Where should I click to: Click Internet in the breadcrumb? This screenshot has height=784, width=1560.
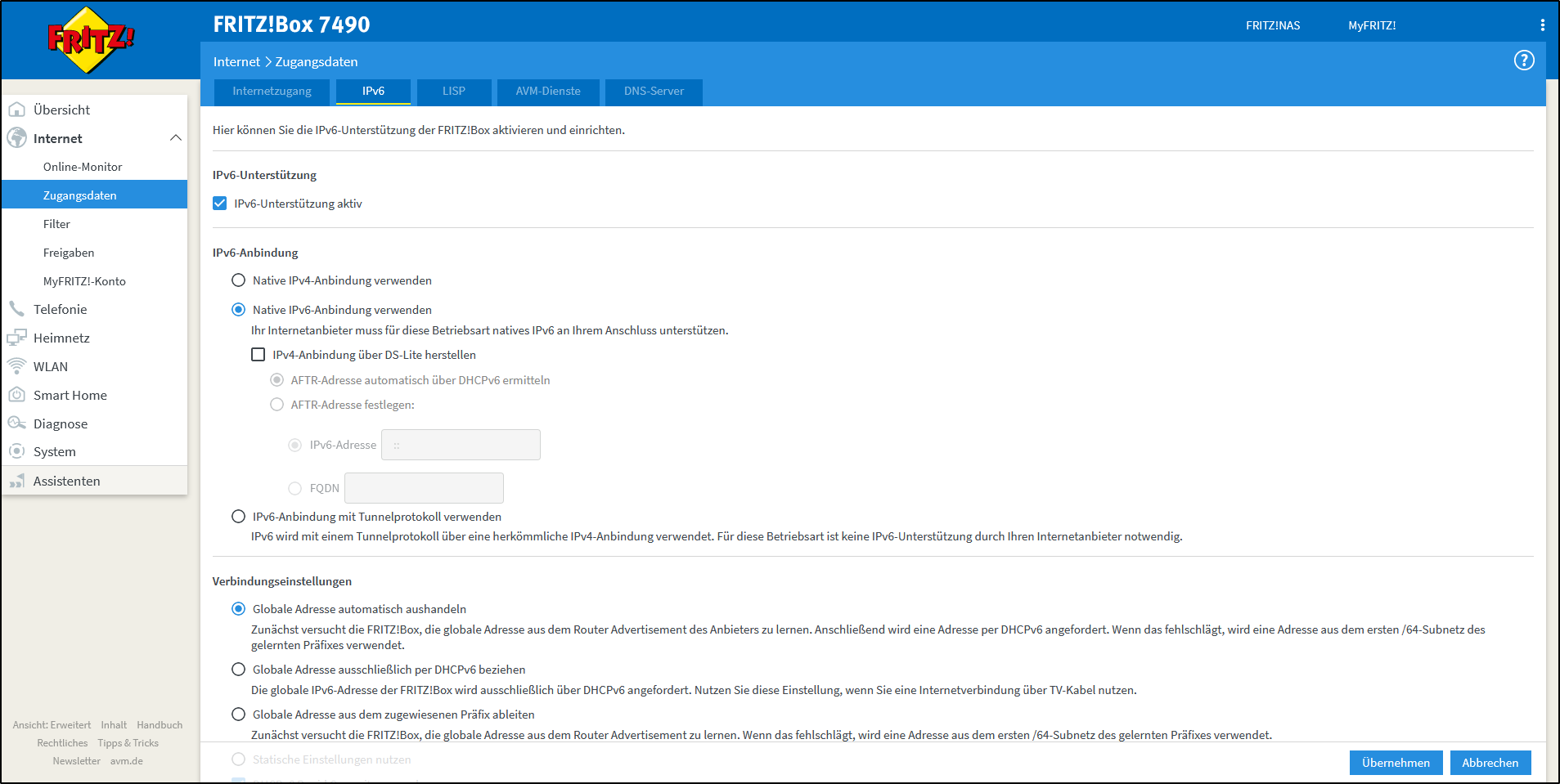pos(236,61)
